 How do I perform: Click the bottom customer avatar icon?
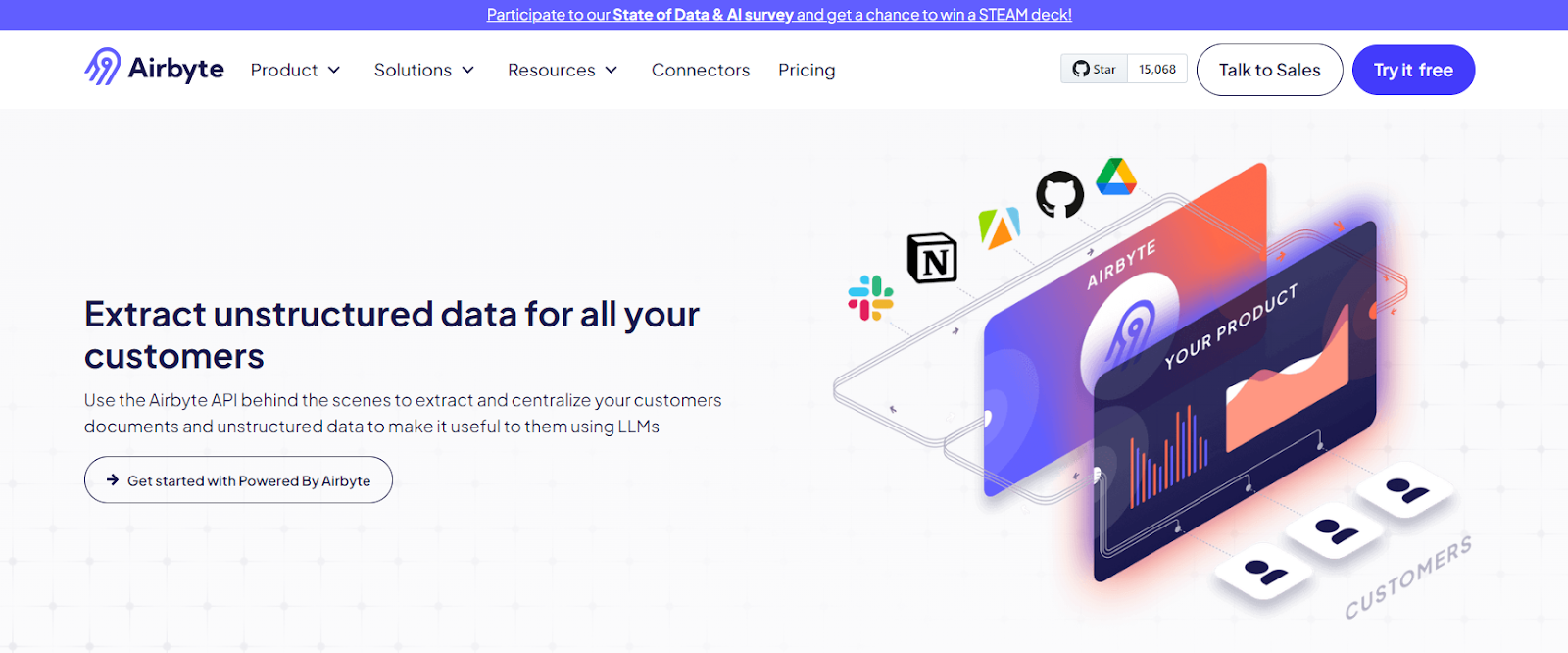point(1265,572)
